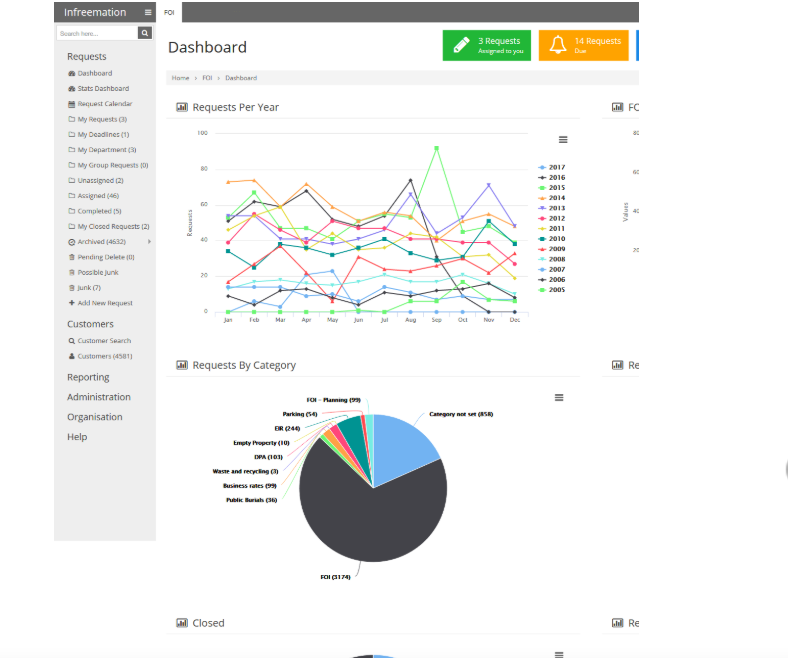Go to Home in breadcrumb
Image resolution: width=788 pixels, height=658 pixels.
pyautogui.click(x=180, y=78)
